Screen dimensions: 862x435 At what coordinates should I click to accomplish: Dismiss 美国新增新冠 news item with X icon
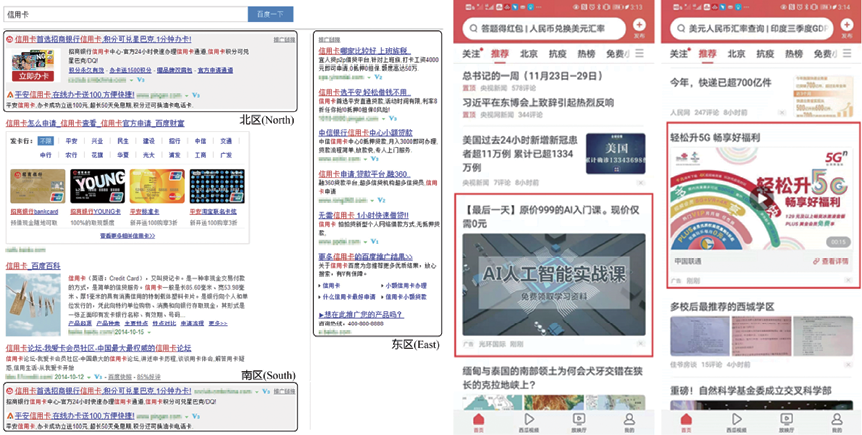(x=640, y=182)
